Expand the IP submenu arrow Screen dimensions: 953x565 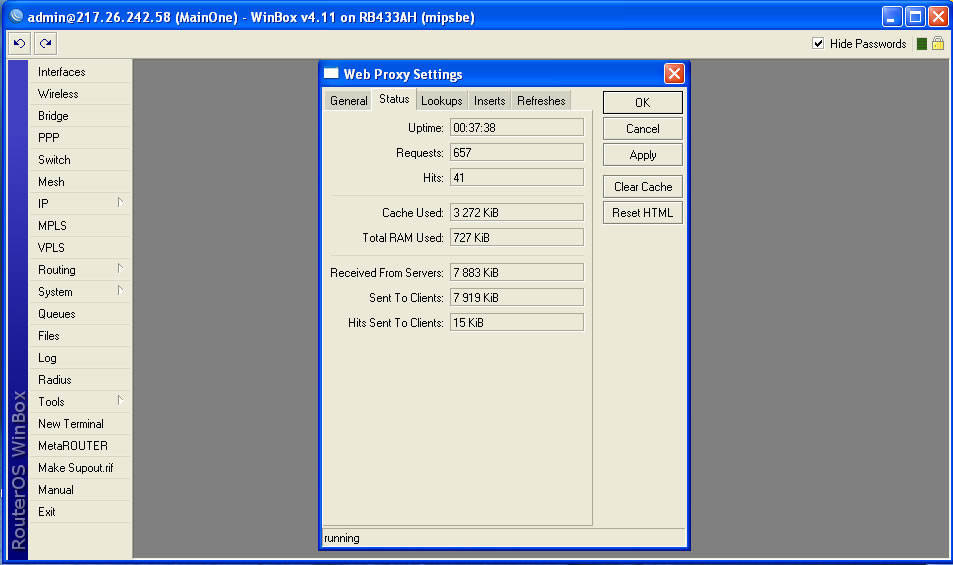(120, 202)
